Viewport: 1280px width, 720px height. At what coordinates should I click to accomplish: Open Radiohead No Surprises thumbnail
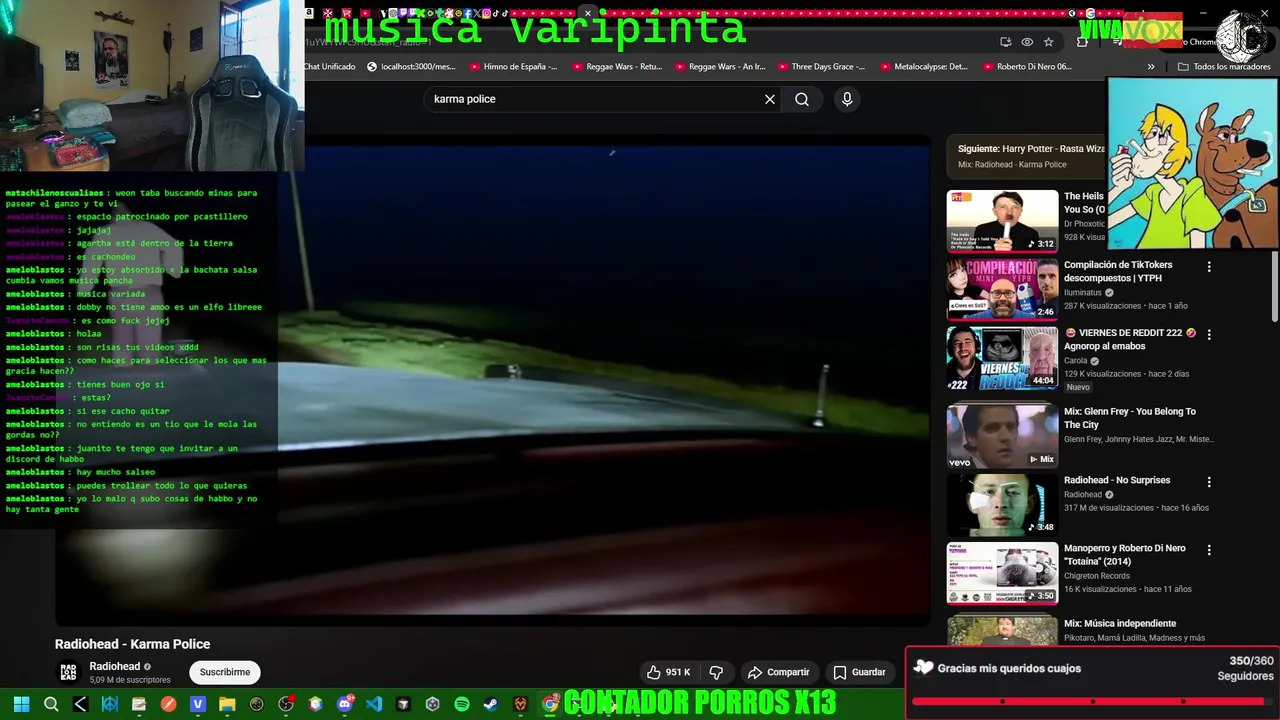tap(1002, 505)
